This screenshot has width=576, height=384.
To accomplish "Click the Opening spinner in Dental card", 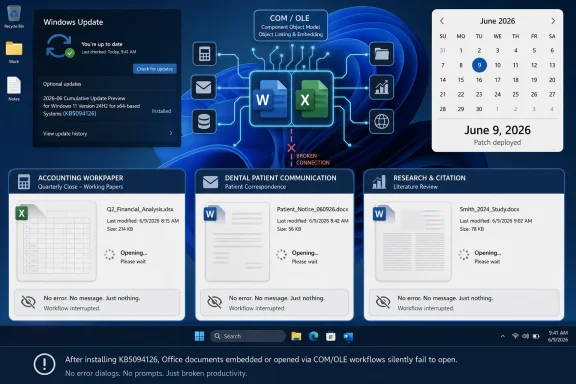I will click(x=281, y=254).
